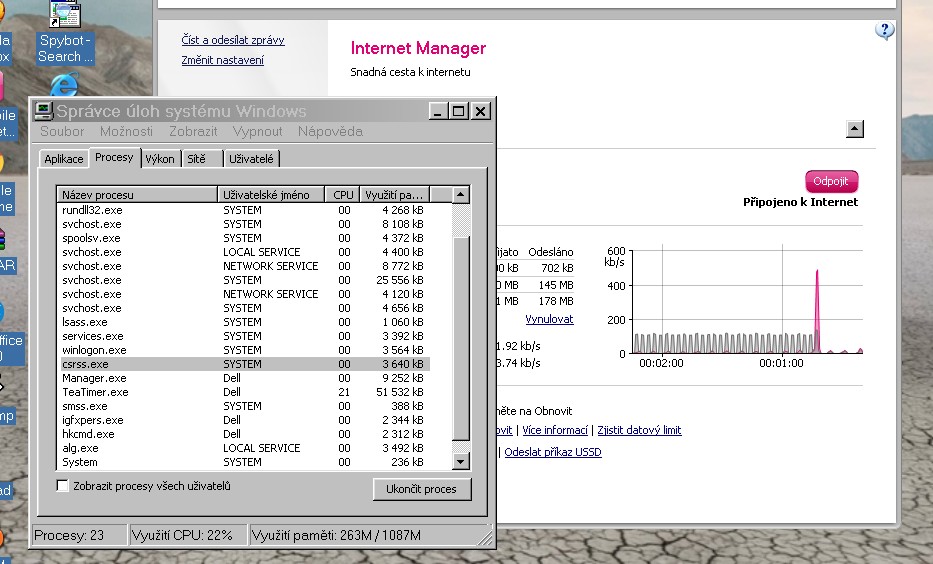Image resolution: width=933 pixels, height=564 pixels.
Task: Click the 'Připojeno k Internet' status text
Action: (x=800, y=202)
